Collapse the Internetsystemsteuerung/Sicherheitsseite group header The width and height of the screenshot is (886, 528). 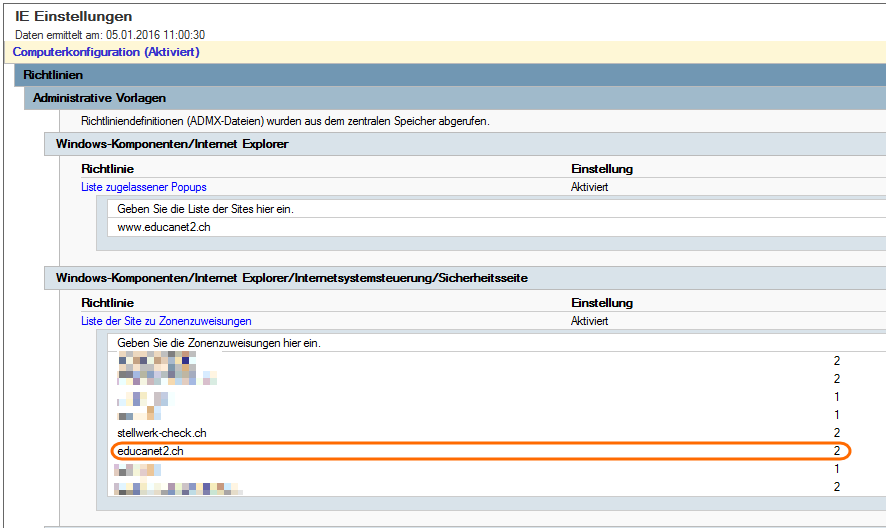[x=291, y=277]
